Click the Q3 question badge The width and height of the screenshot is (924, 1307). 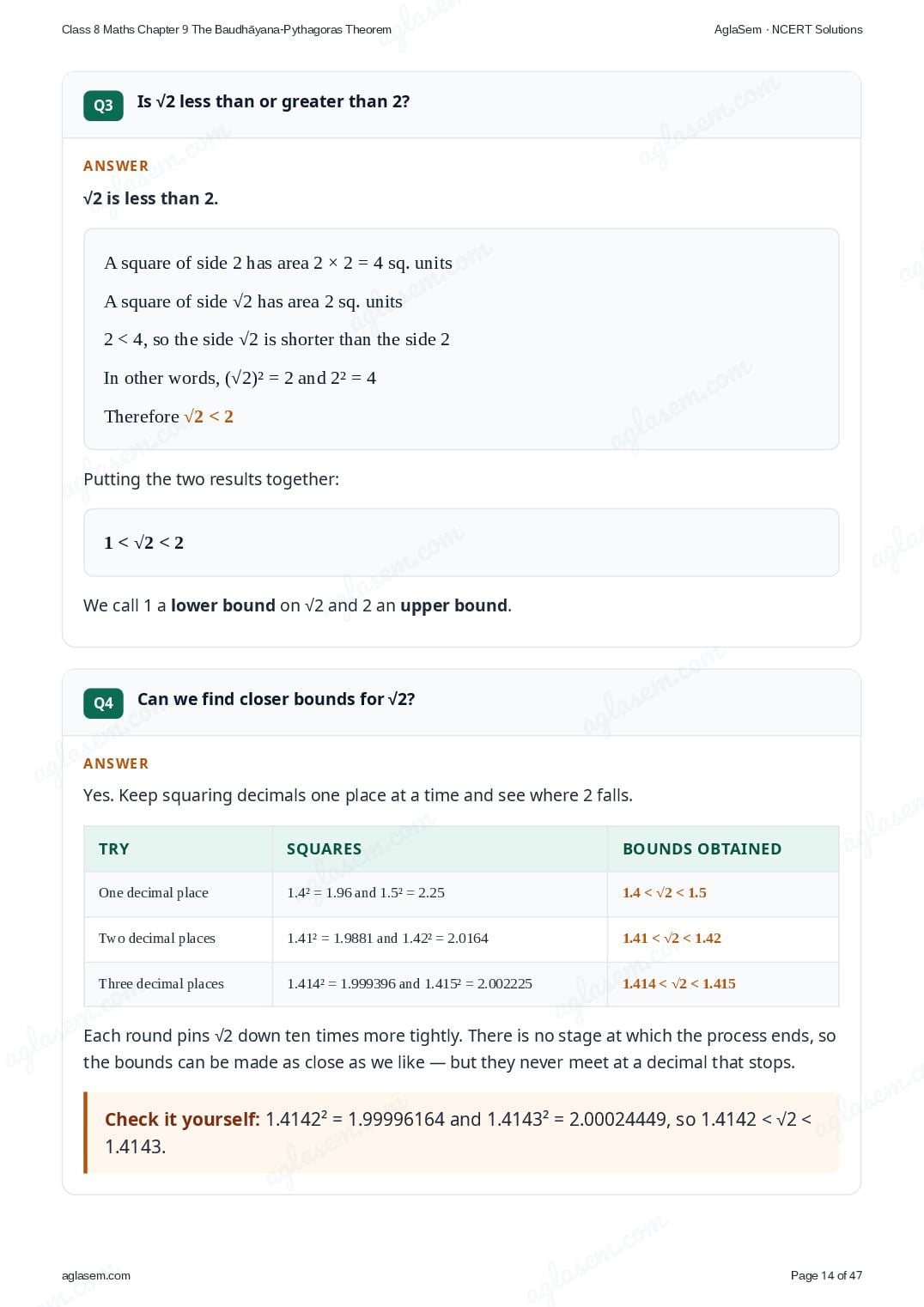click(x=103, y=106)
